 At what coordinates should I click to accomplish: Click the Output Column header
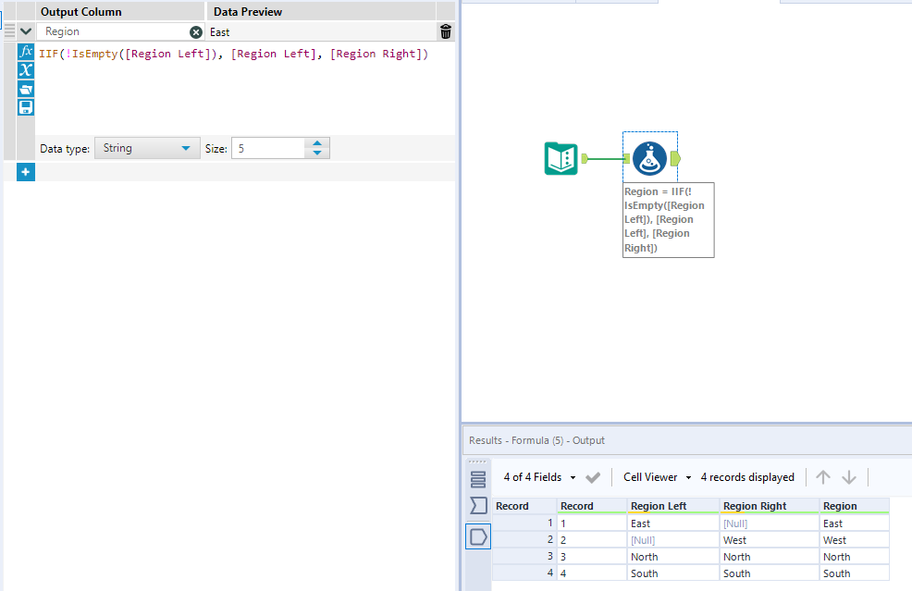coord(120,12)
